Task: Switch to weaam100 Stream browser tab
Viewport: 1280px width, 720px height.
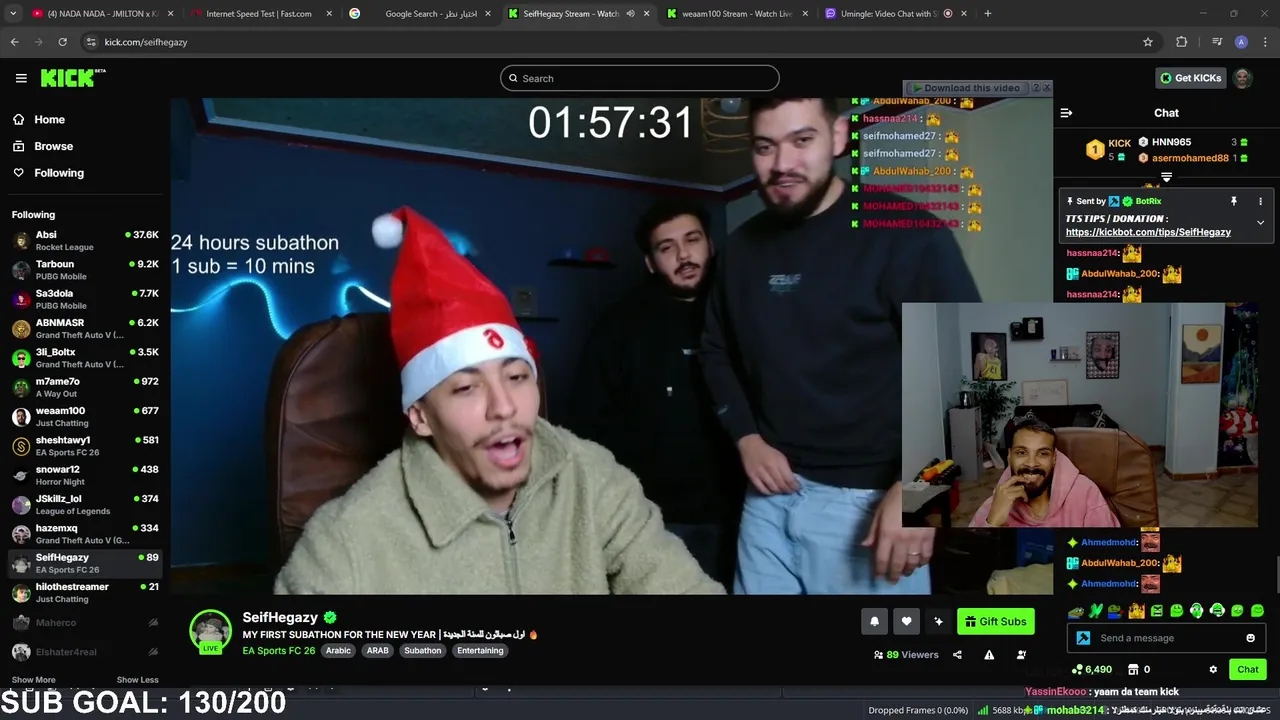Action: point(736,14)
